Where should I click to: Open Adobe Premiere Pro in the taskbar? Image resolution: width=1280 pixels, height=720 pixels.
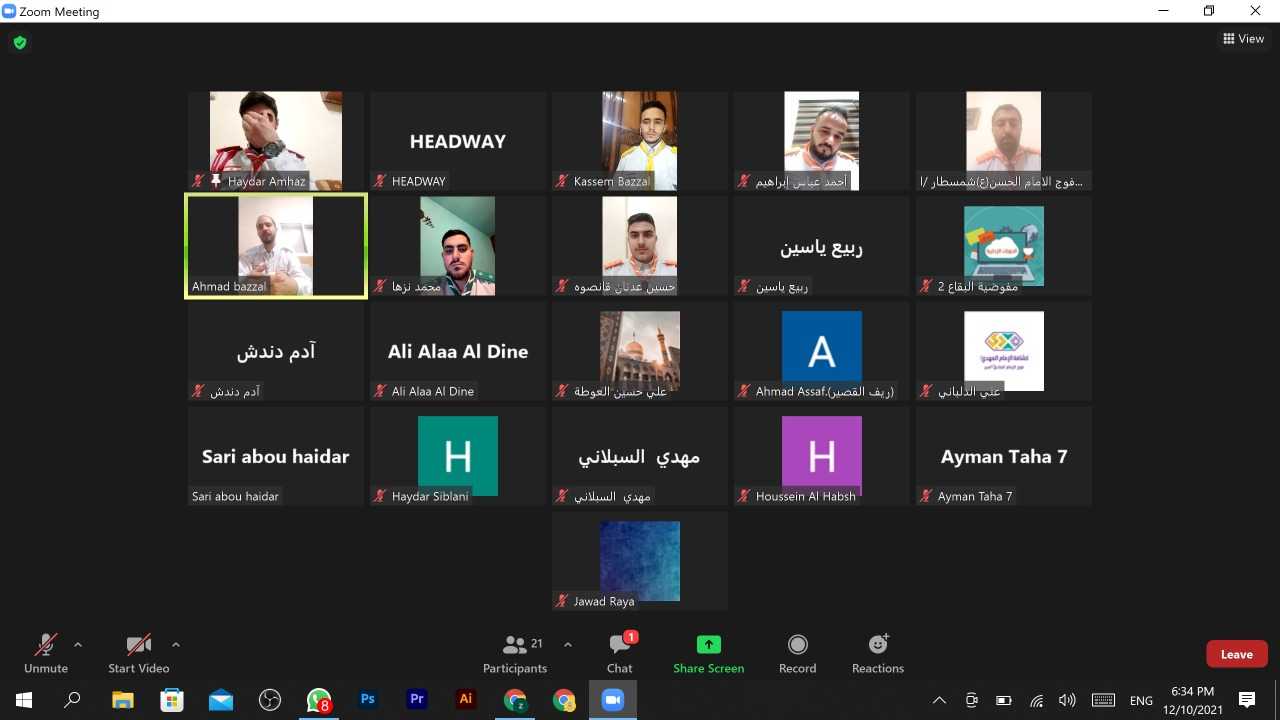point(417,700)
